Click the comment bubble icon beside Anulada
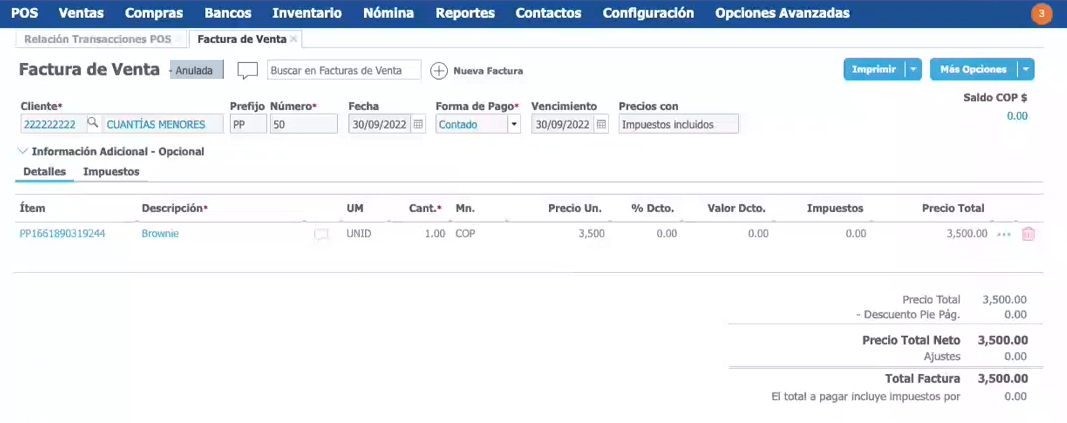Viewport: 1067px width, 423px height. tap(247, 70)
